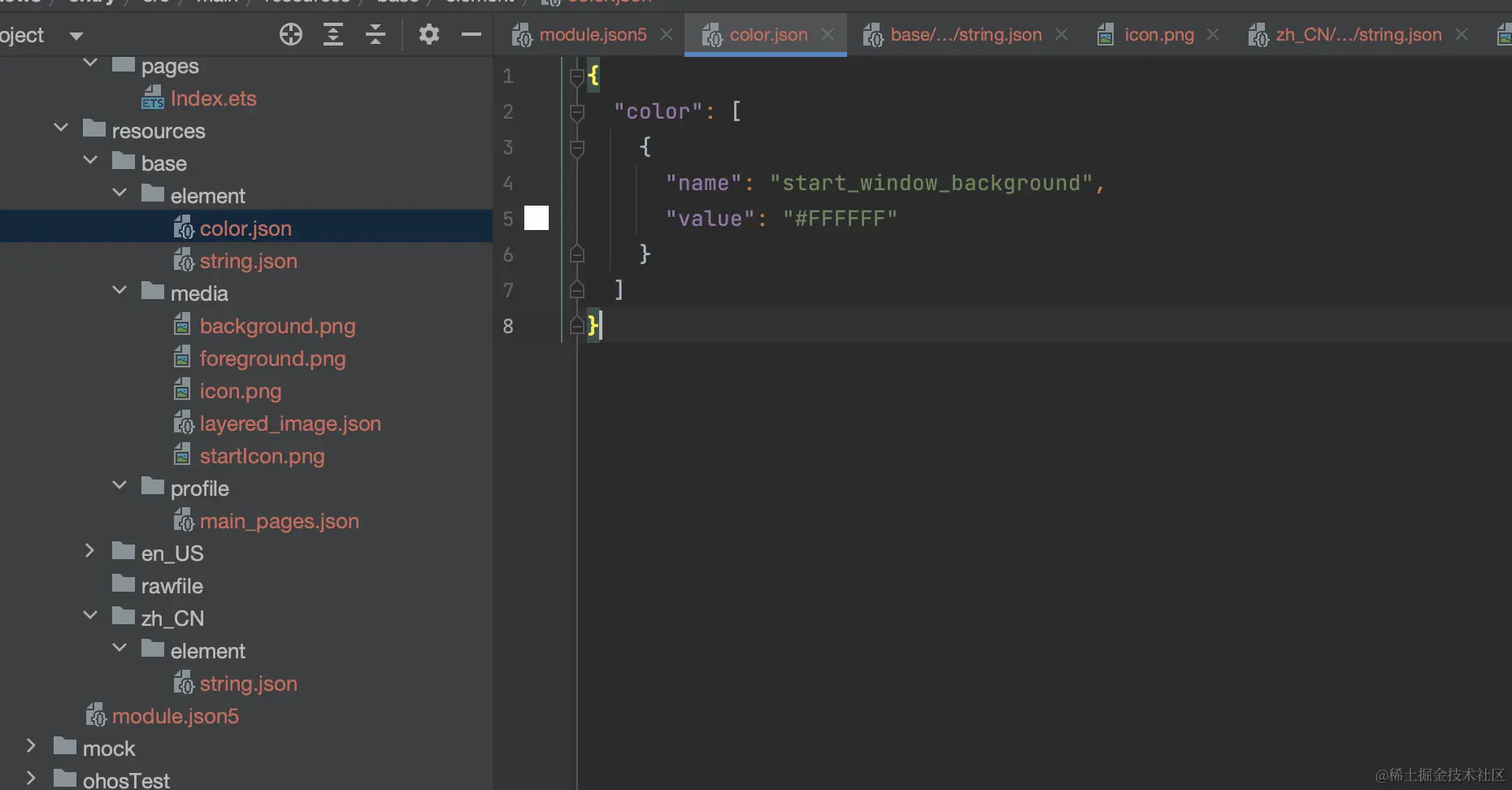
Task: Click the locate-opened-file target icon
Action: [x=291, y=34]
